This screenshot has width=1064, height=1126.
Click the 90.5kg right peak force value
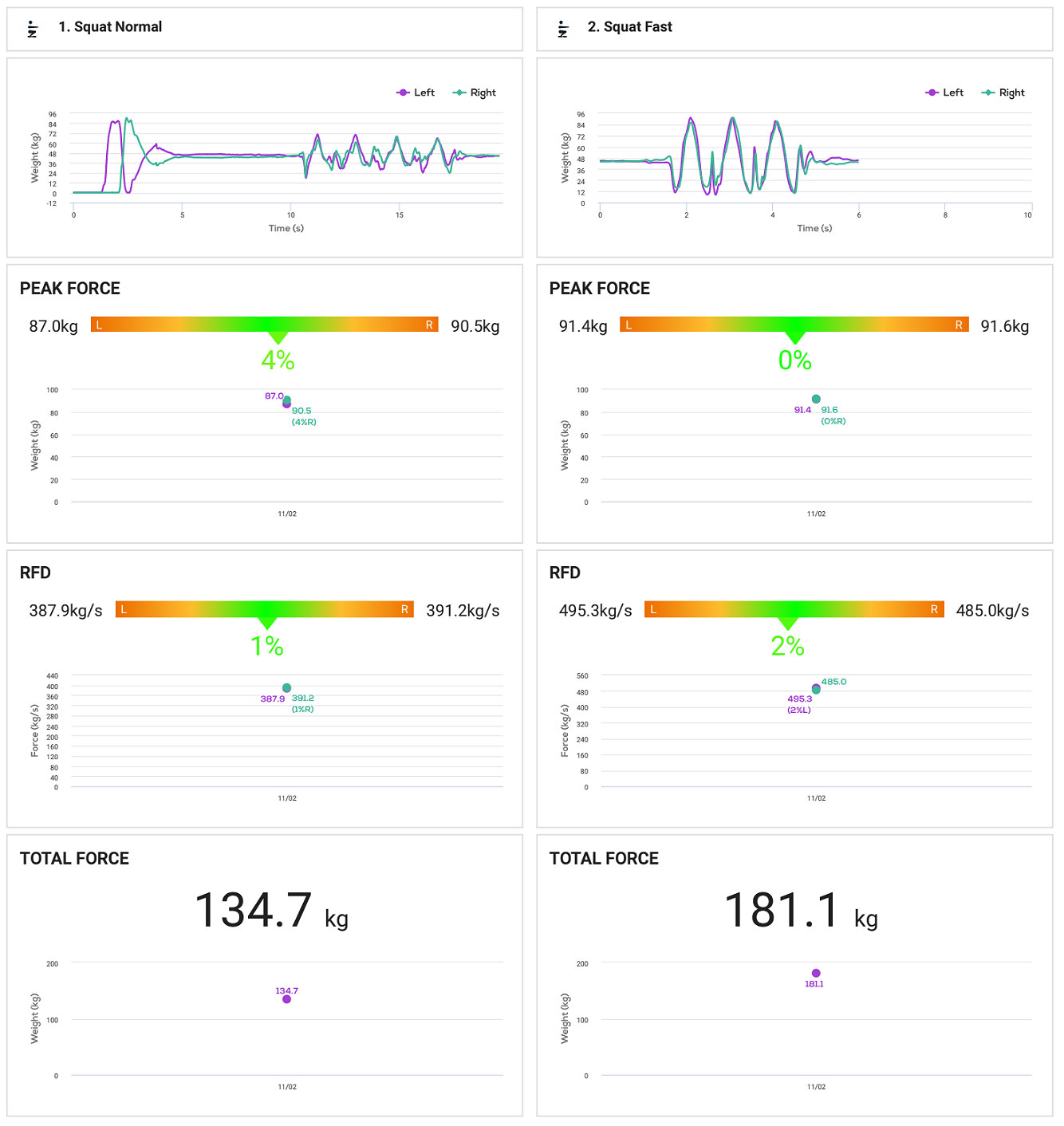pyautogui.click(x=475, y=326)
